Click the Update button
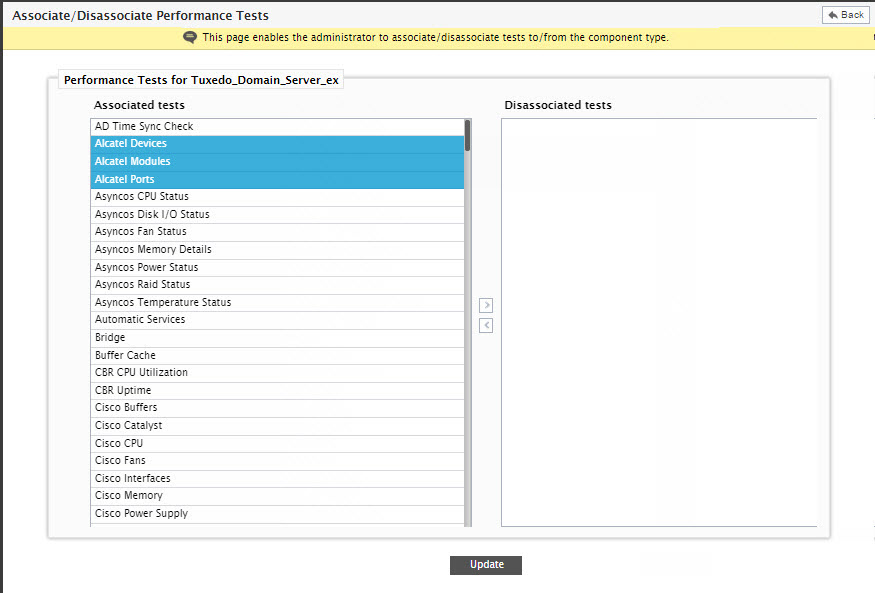This screenshot has width=875, height=593. [486, 565]
